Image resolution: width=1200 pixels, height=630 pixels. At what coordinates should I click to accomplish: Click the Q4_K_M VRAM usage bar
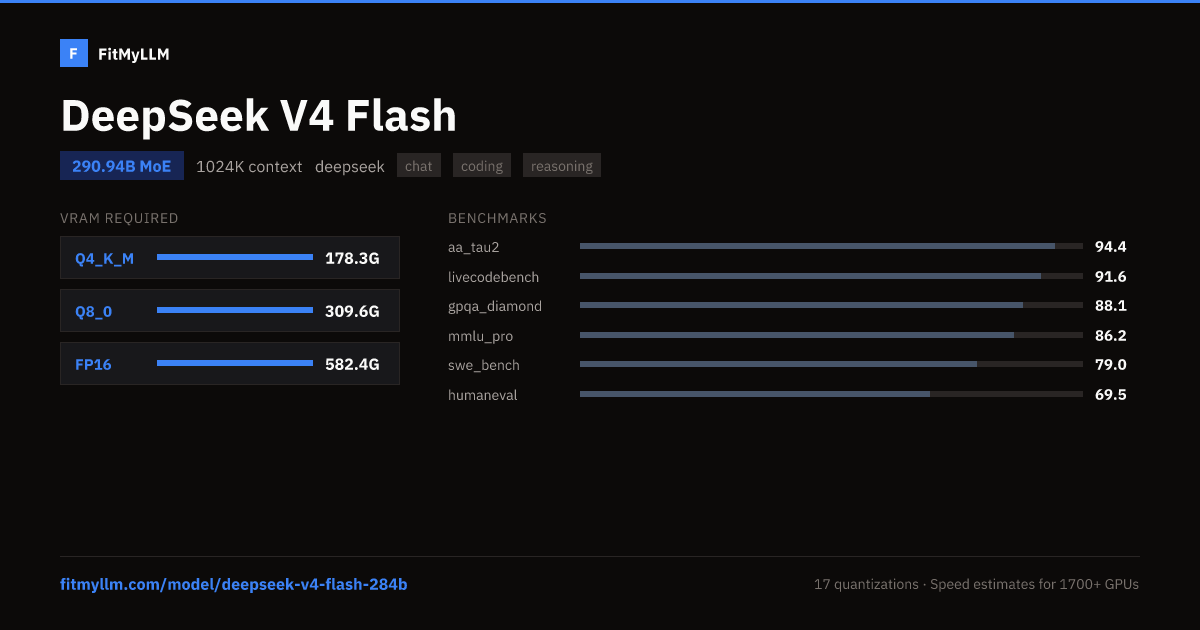coord(235,258)
